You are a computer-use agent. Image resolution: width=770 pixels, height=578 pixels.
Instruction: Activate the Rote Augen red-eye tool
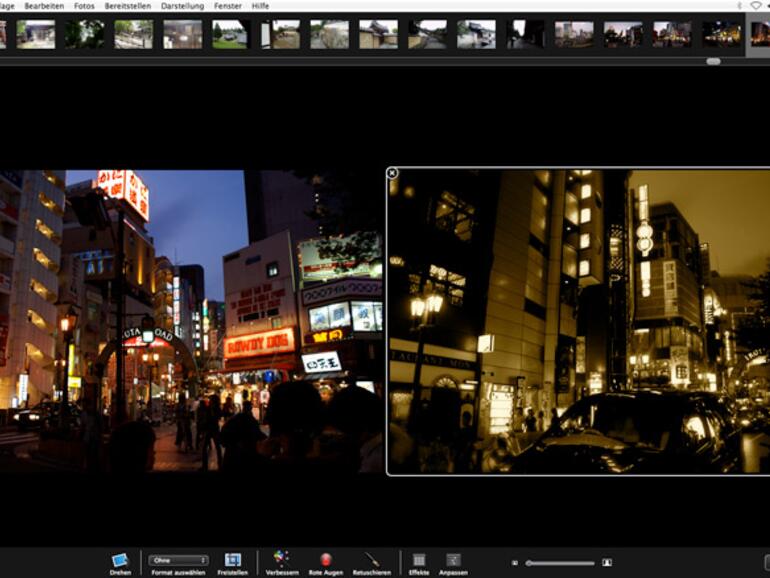(325, 560)
